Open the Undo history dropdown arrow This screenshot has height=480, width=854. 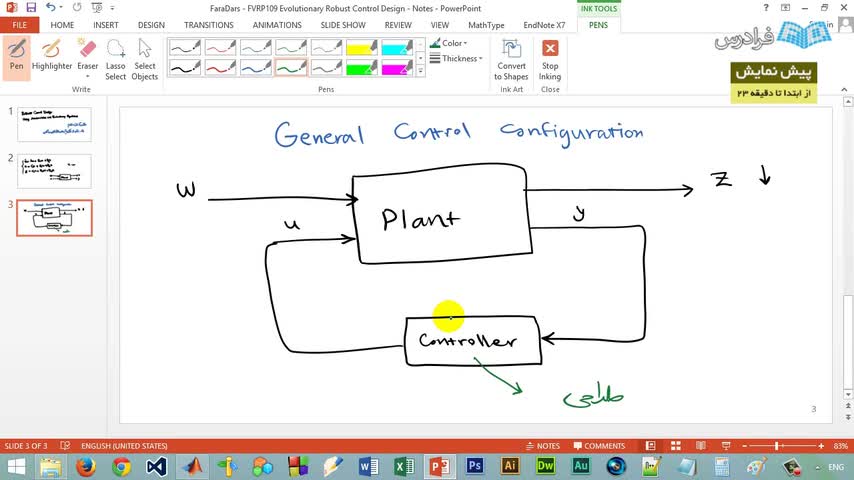point(60,8)
